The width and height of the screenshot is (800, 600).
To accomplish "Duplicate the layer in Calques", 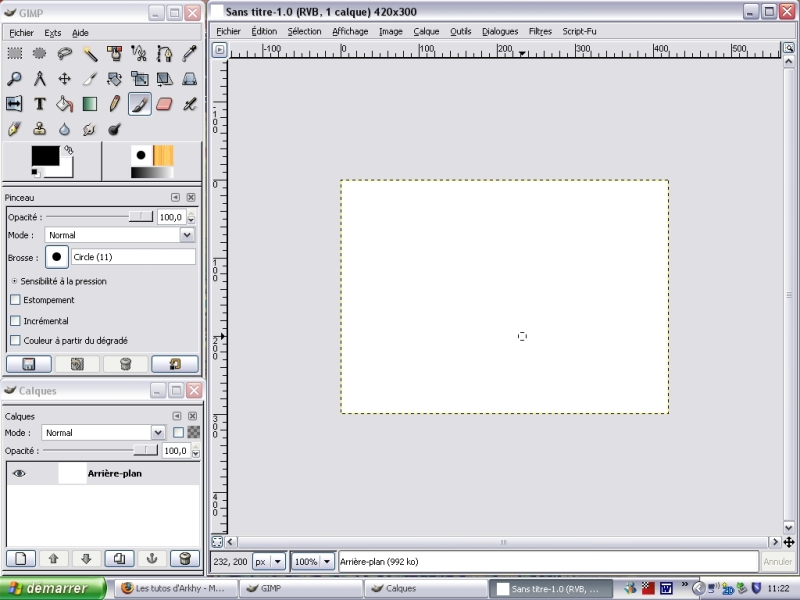I will tap(119, 558).
